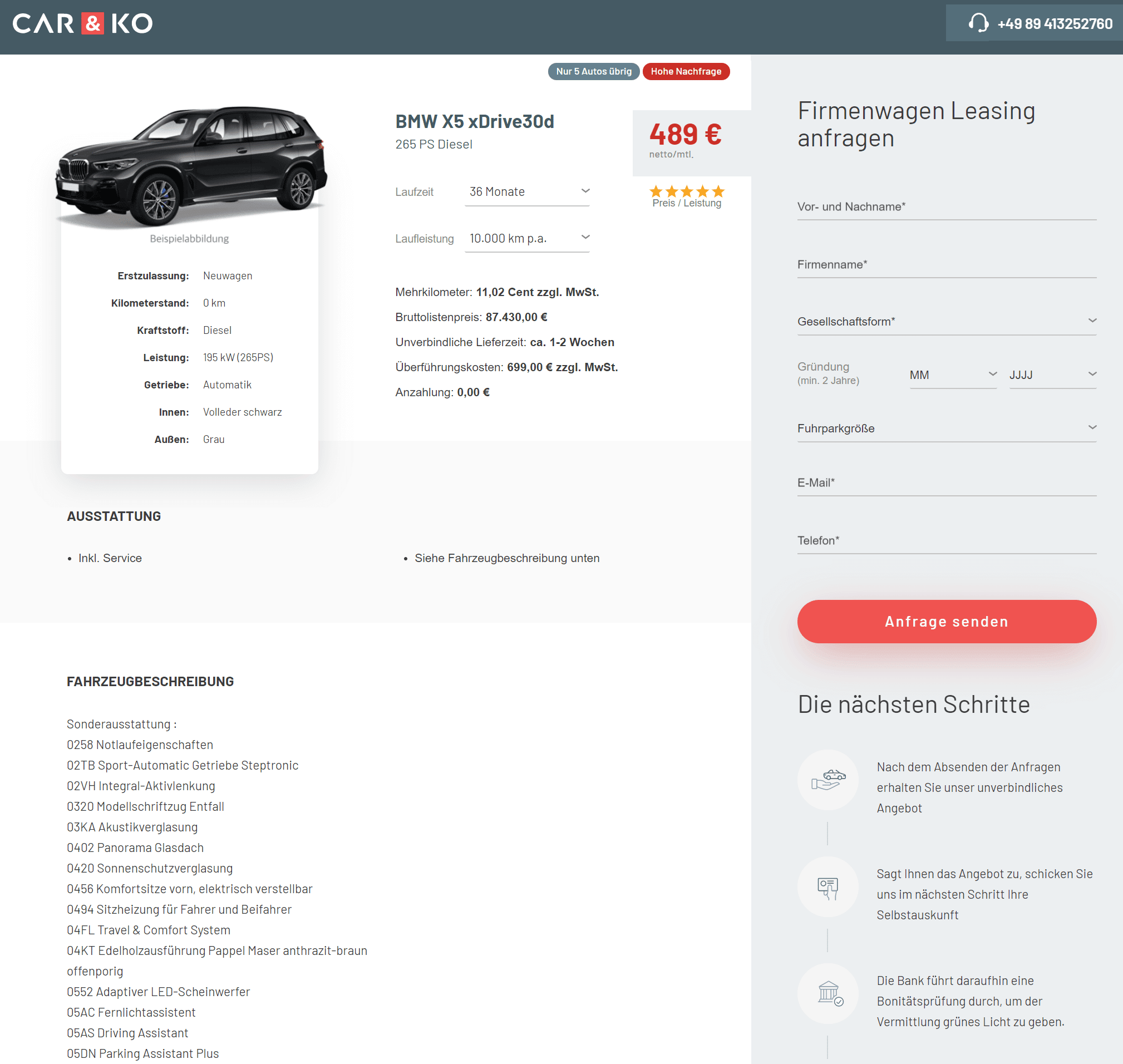Click the AUSSTATTUNG heading
The height and width of the screenshot is (1064, 1123).
pyautogui.click(x=114, y=516)
